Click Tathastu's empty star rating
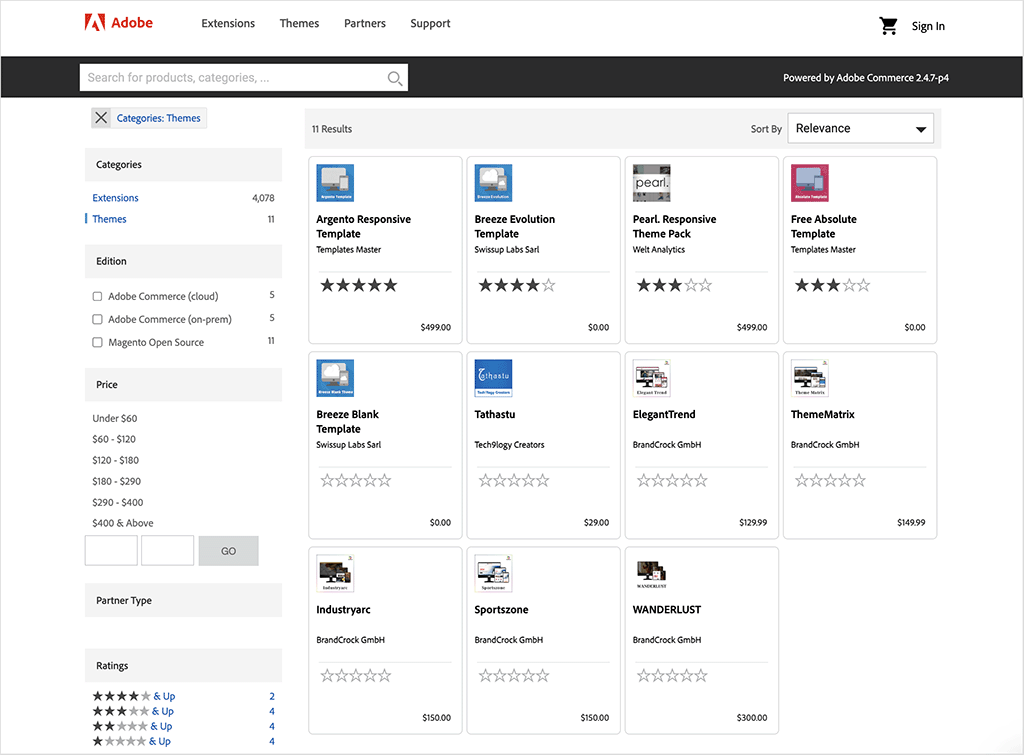Image resolution: width=1024 pixels, height=755 pixels. 514,481
